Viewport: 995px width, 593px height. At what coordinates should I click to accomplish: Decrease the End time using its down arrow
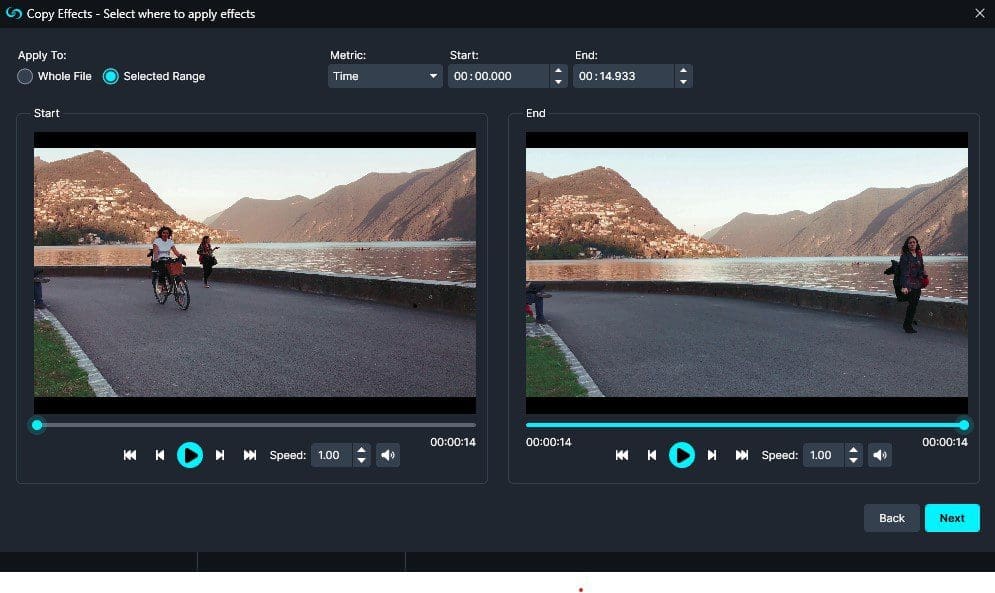pos(683,81)
